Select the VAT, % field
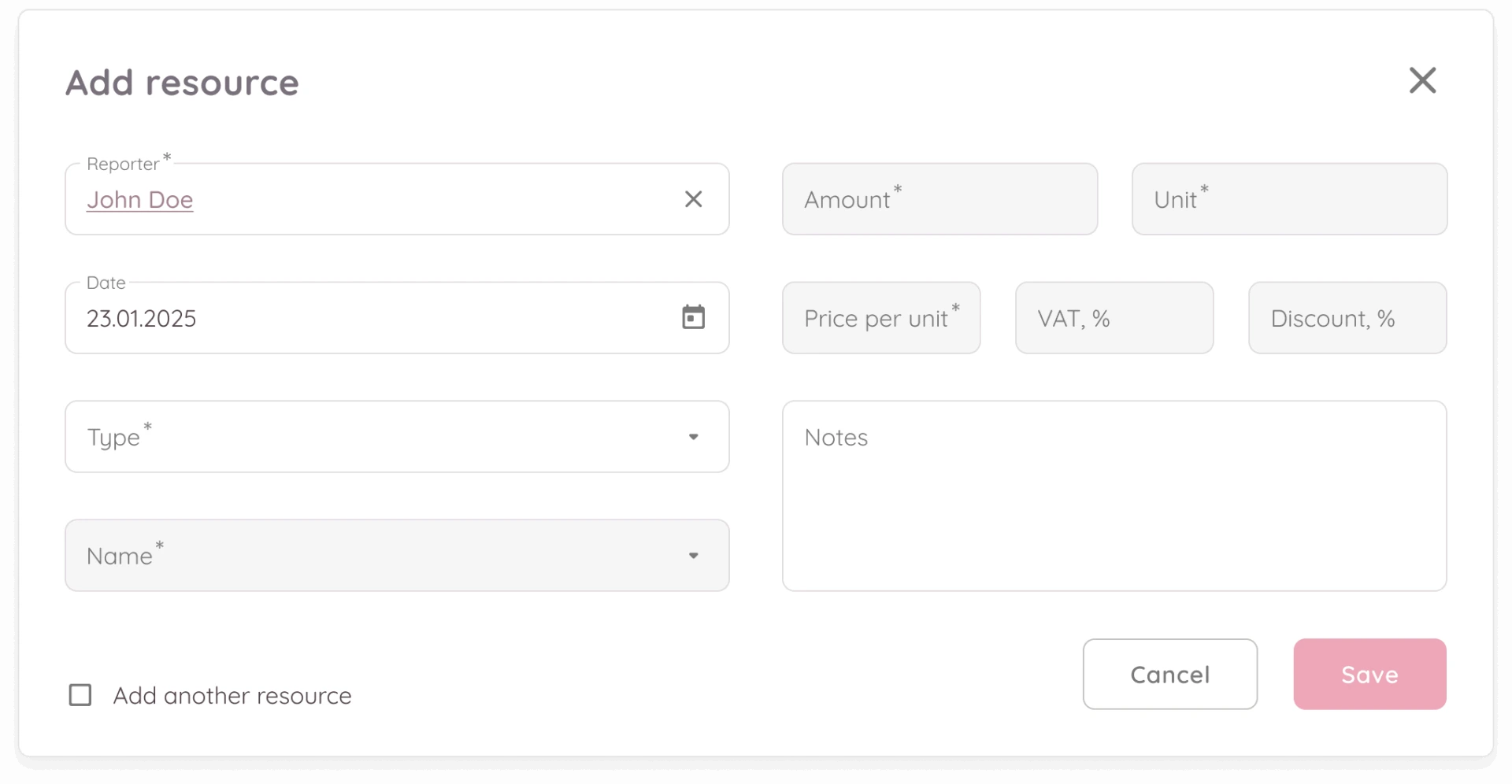 [x=1114, y=318]
